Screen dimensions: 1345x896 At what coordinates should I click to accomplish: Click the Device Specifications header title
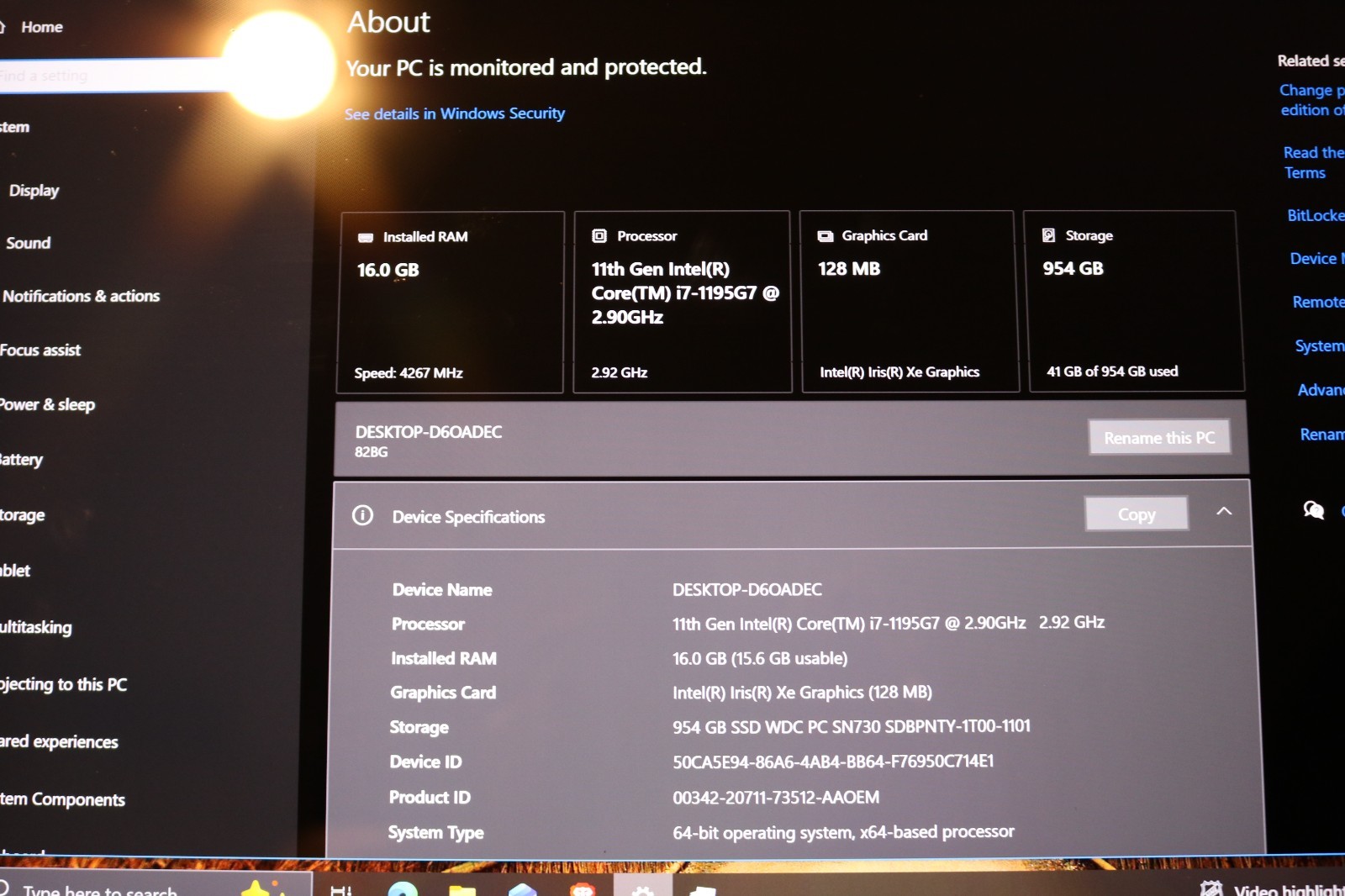point(468,517)
